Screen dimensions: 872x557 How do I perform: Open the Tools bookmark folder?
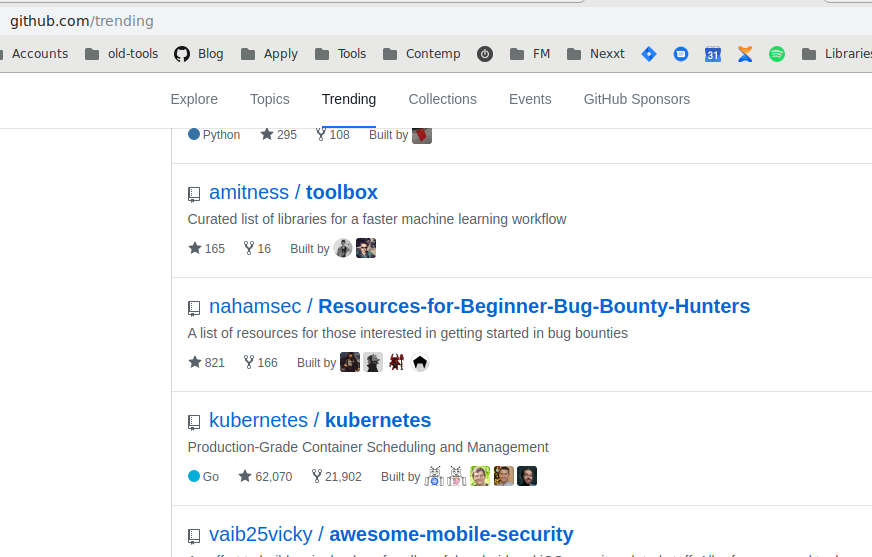[340, 54]
